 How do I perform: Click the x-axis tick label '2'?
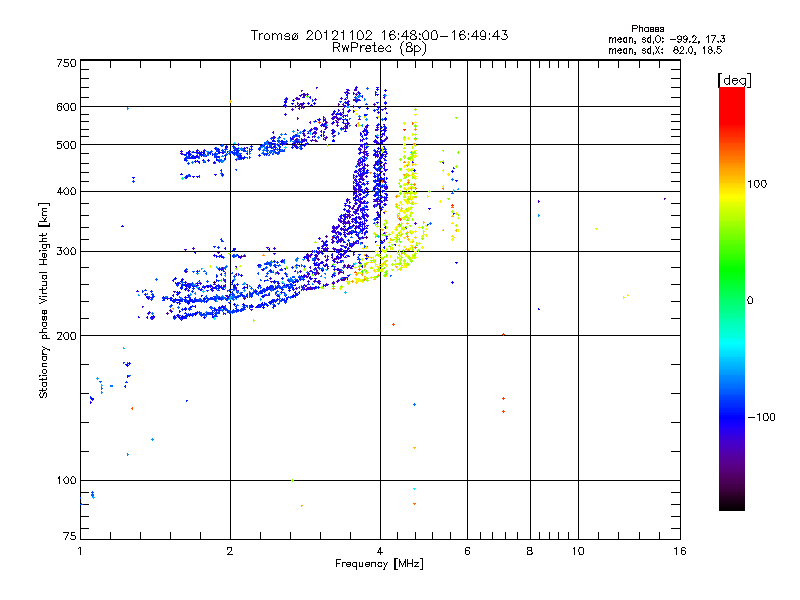point(230,551)
